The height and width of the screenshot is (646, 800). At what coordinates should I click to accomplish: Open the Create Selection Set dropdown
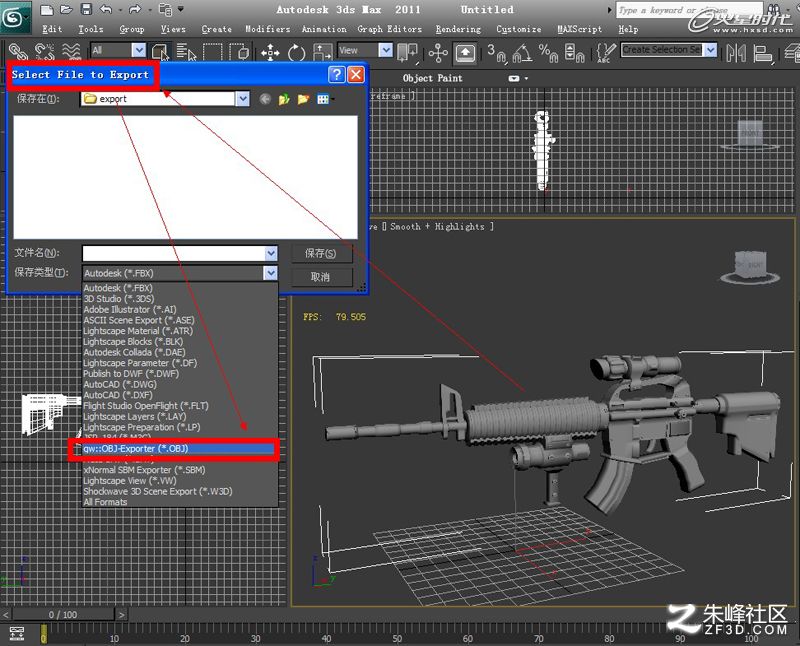[711, 49]
